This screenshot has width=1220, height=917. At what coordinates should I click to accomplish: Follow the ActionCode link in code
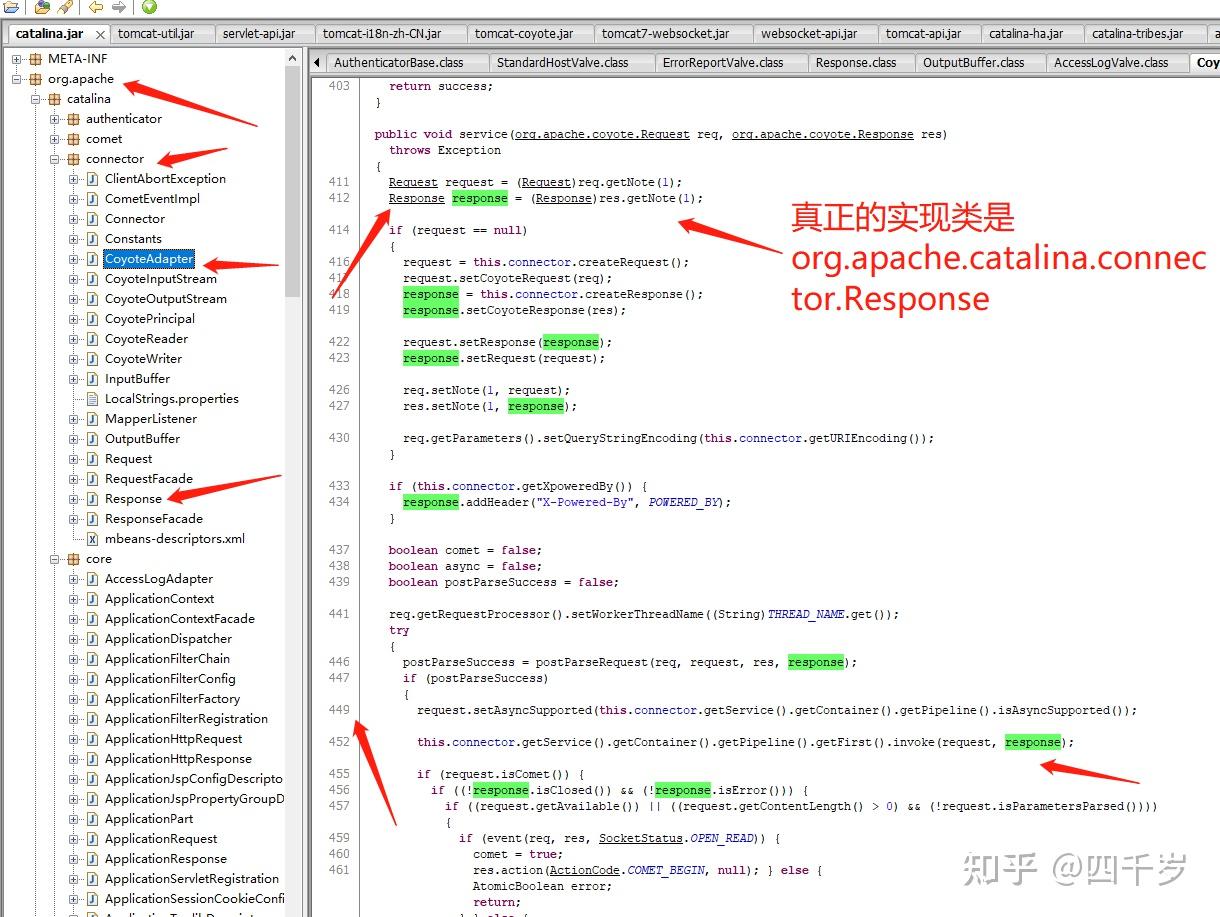(x=585, y=870)
